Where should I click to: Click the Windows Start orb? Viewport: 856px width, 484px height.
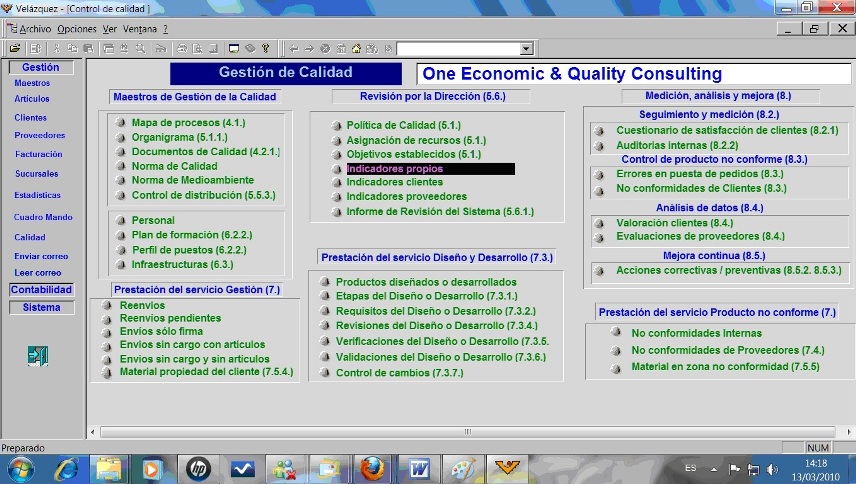(x=21, y=469)
